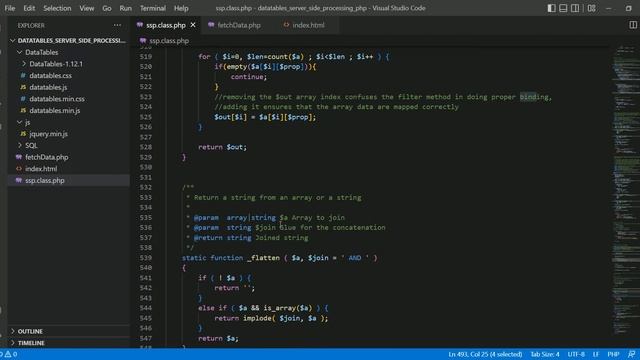This screenshot has width=640, height=360.
Task: Open the Go menu
Action: pyautogui.click(x=107, y=8)
